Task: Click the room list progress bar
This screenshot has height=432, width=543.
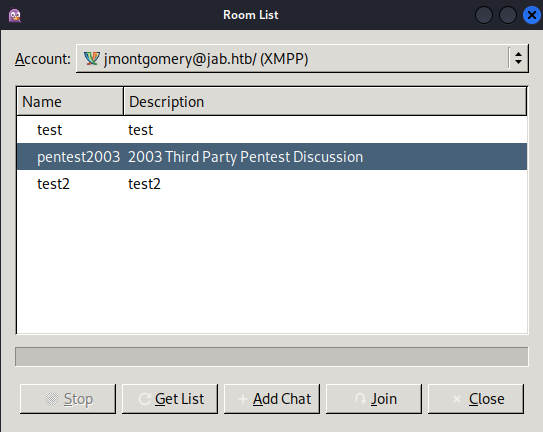Action: (x=272, y=356)
